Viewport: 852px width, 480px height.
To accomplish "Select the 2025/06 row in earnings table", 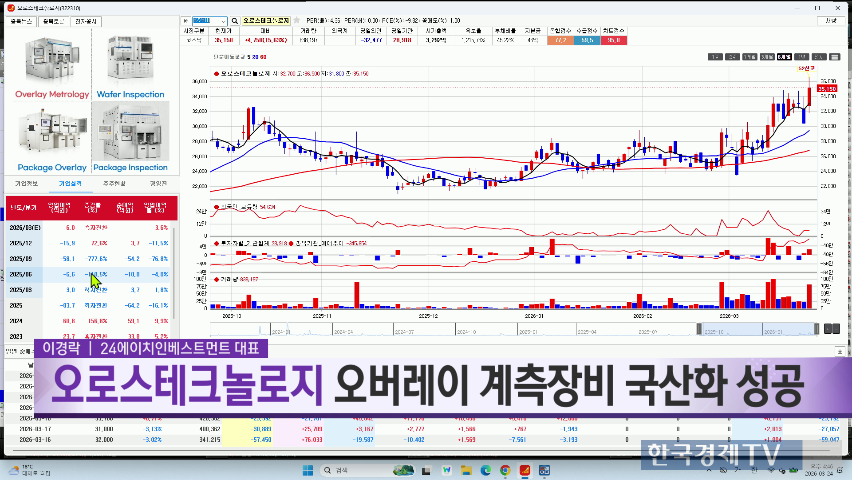I will coord(88,272).
